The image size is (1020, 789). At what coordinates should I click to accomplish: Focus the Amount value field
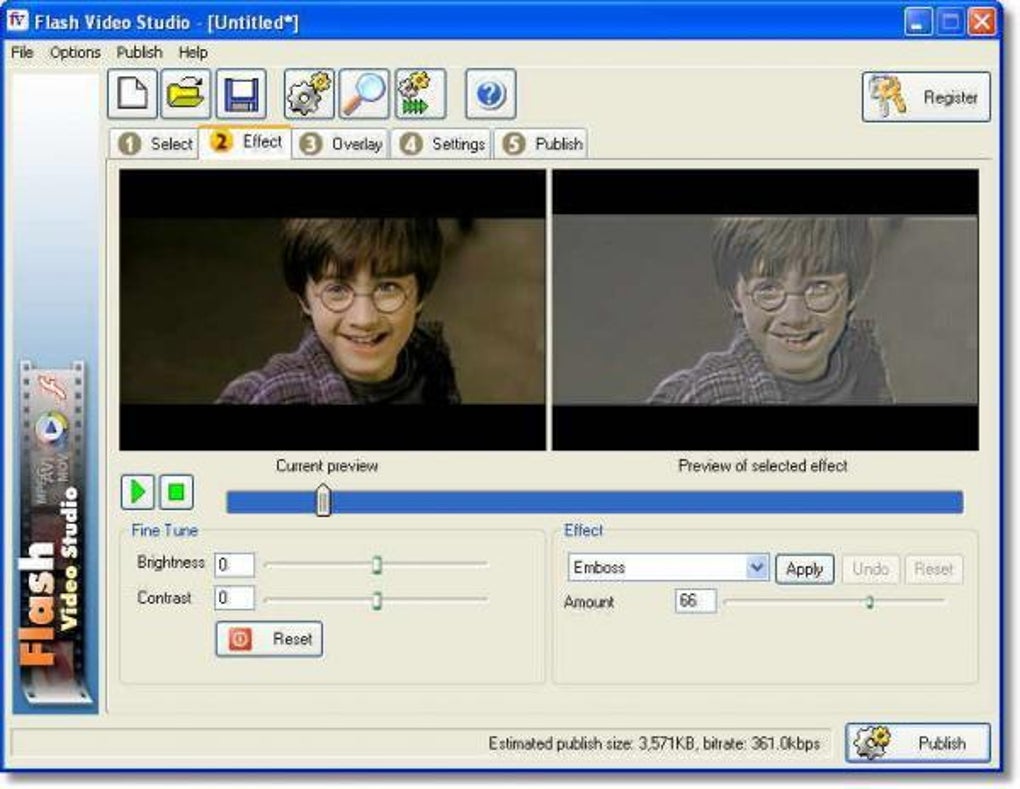coord(695,601)
